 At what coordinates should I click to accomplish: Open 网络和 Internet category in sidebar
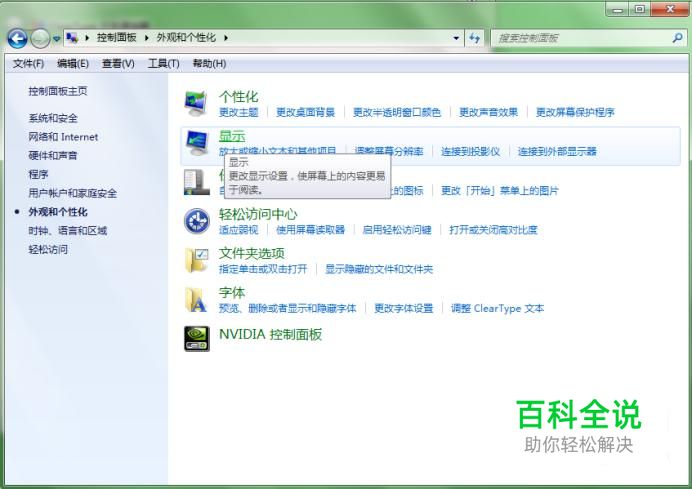point(63,137)
